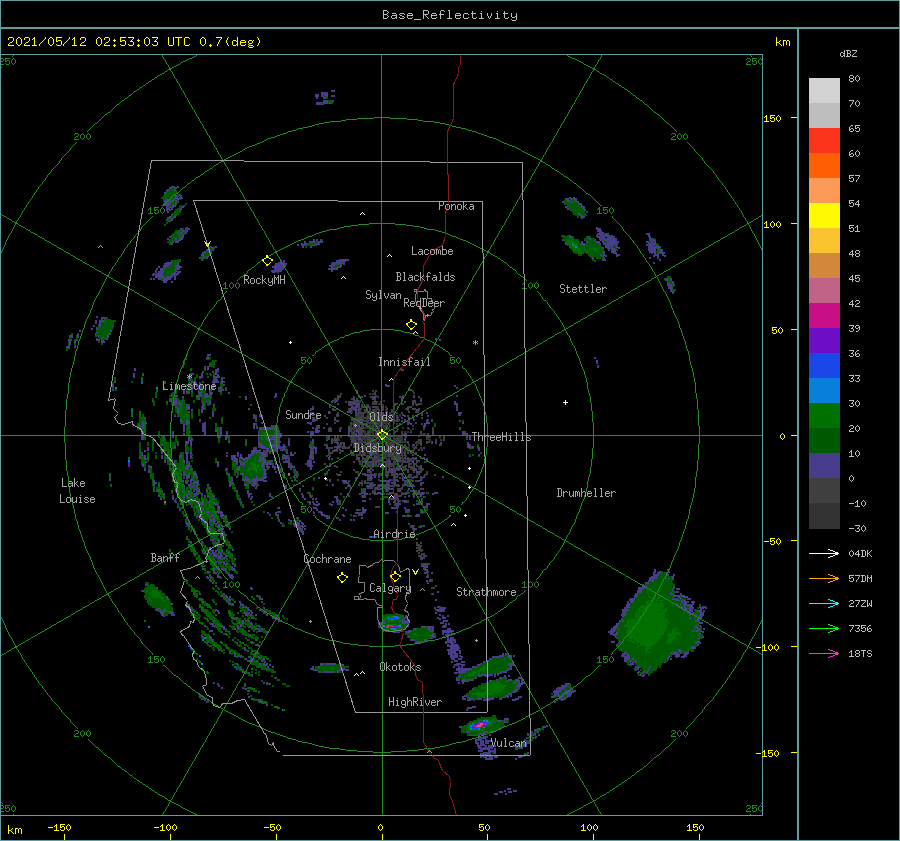Click the white plus marker east of ThreeHills

[565, 402]
